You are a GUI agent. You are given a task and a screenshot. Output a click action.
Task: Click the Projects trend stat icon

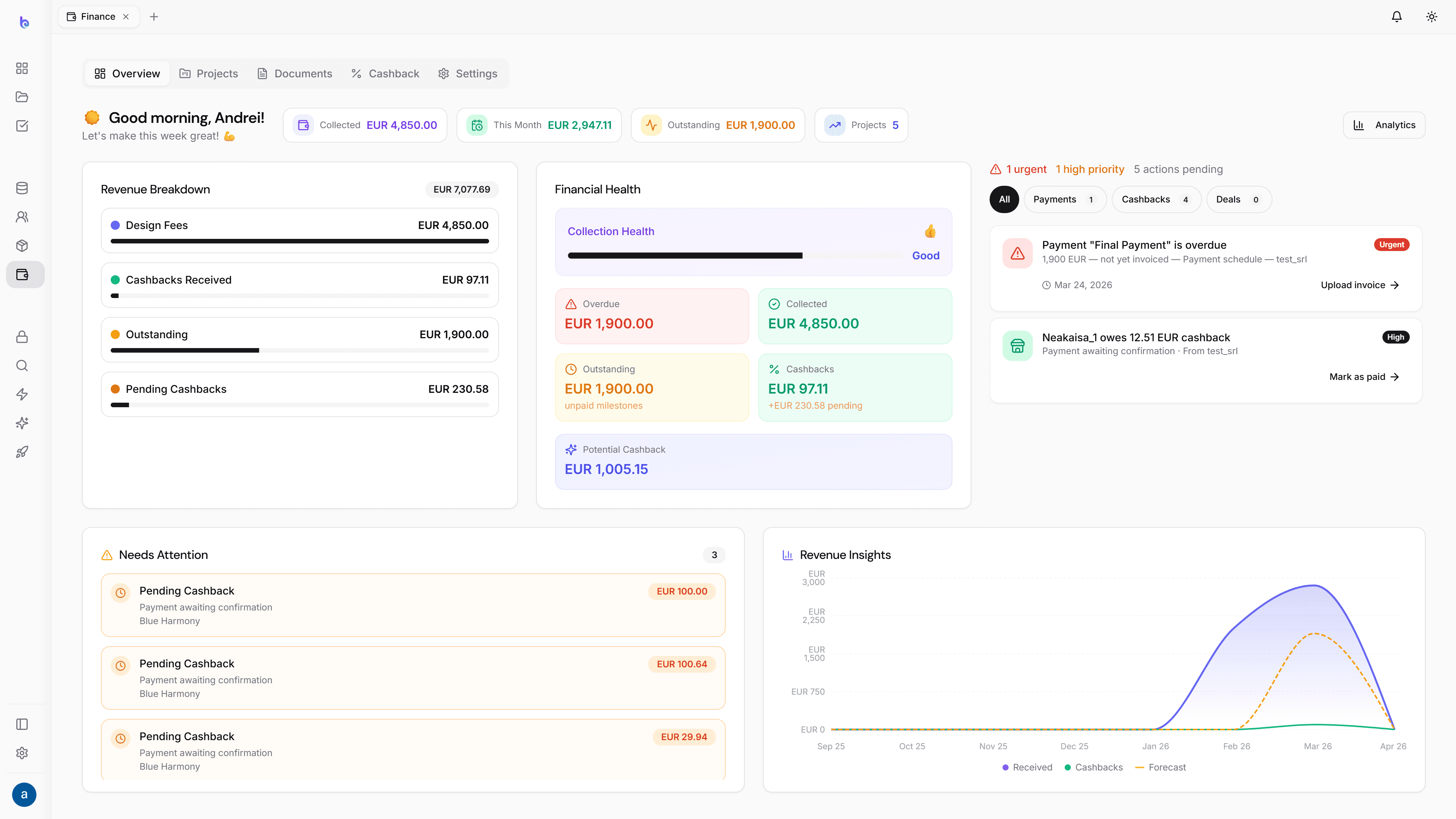click(835, 125)
